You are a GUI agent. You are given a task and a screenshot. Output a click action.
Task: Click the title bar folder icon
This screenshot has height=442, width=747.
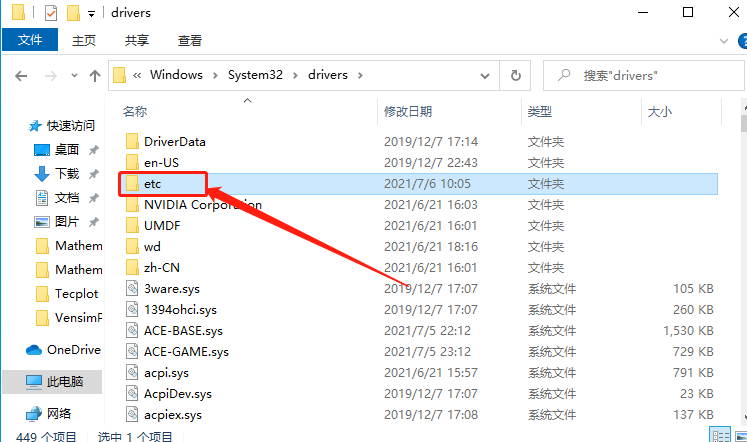tap(18, 12)
